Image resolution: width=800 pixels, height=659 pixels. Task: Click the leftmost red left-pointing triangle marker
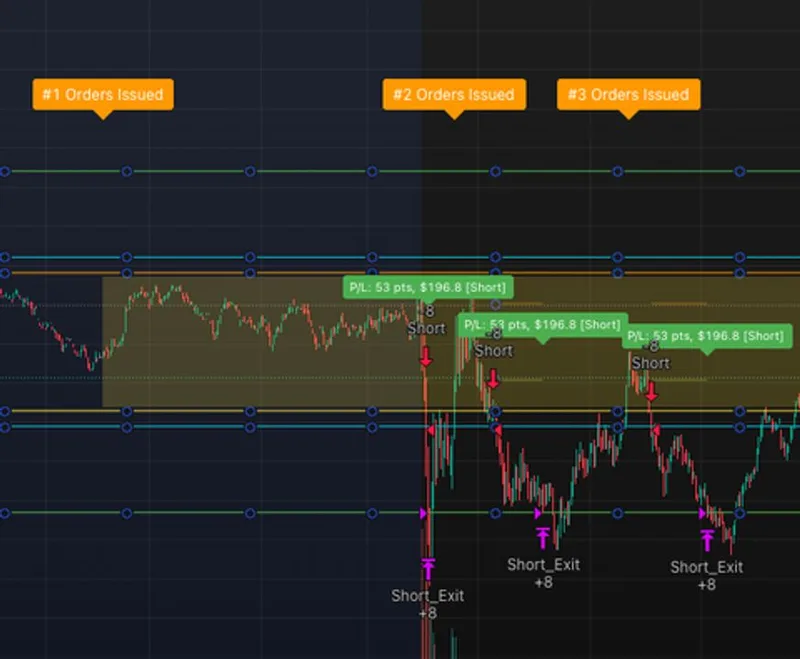431,430
